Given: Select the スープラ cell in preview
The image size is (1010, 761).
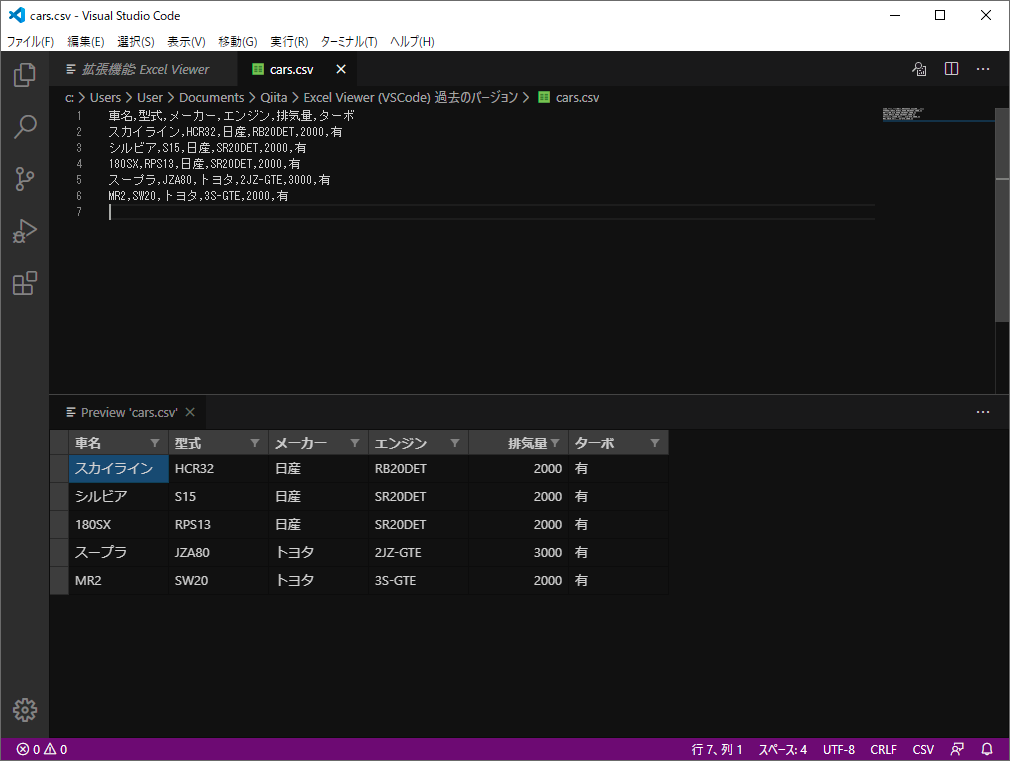Looking at the screenshot, I should 119,552.
